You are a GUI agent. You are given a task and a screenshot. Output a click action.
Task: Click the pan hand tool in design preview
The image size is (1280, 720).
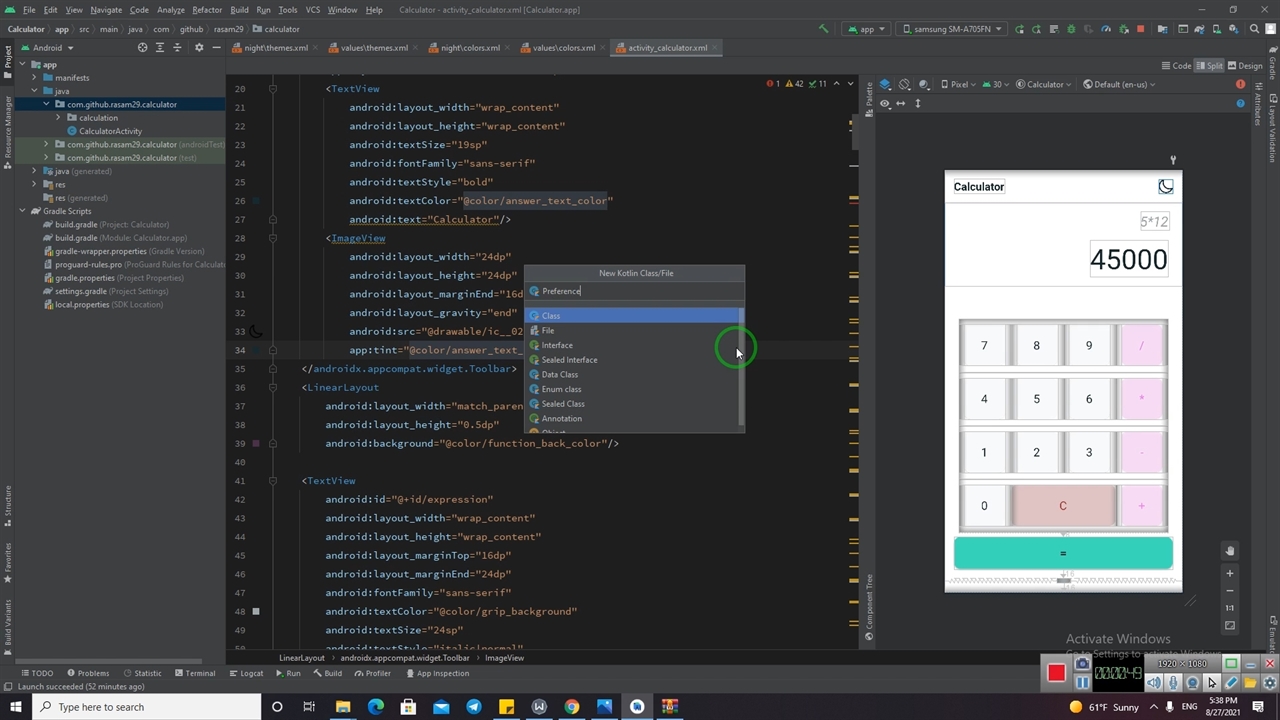[x=1230, y=551]
